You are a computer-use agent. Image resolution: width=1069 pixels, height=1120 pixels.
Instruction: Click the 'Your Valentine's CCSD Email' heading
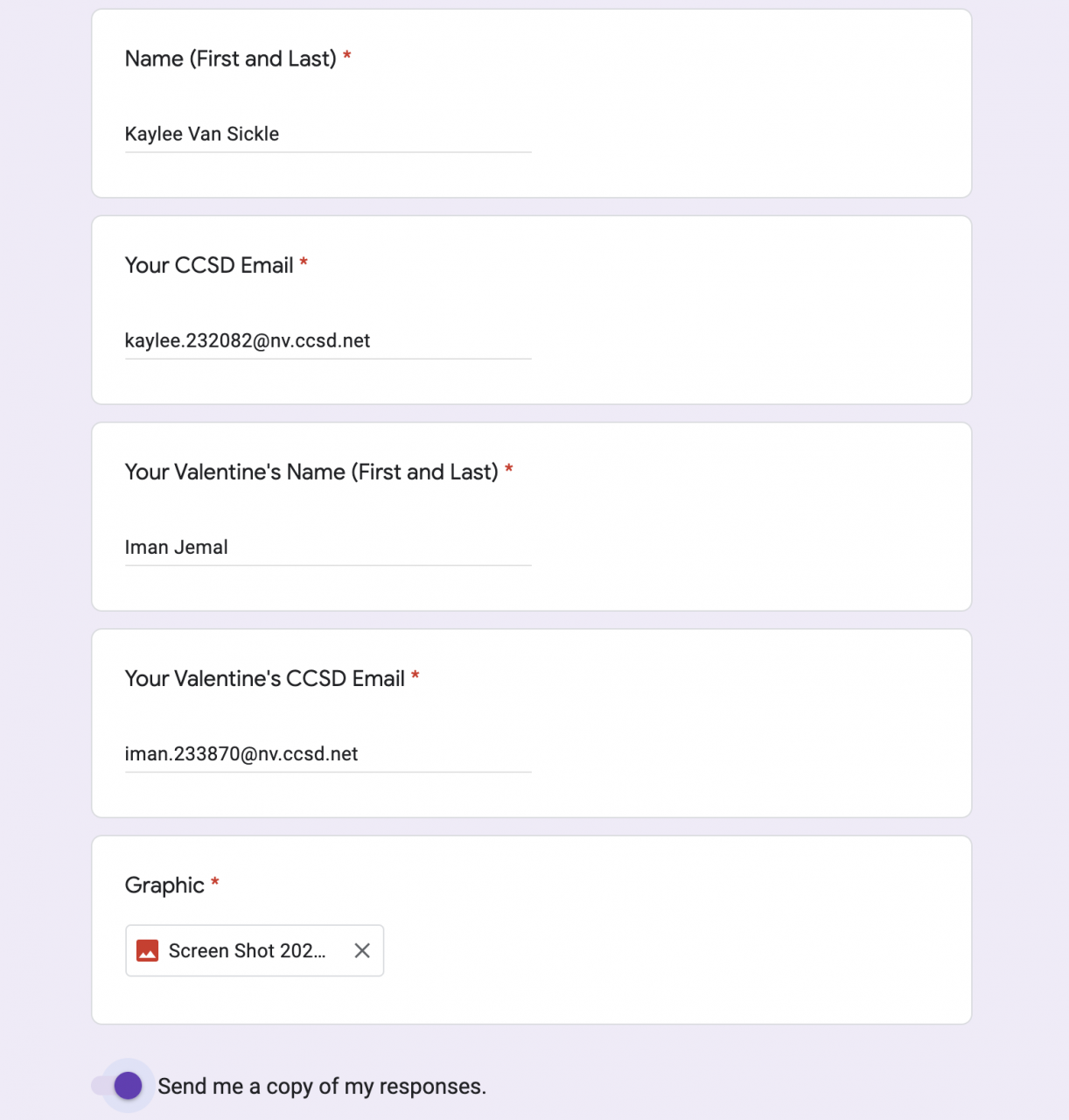click(x=264, y=678)
